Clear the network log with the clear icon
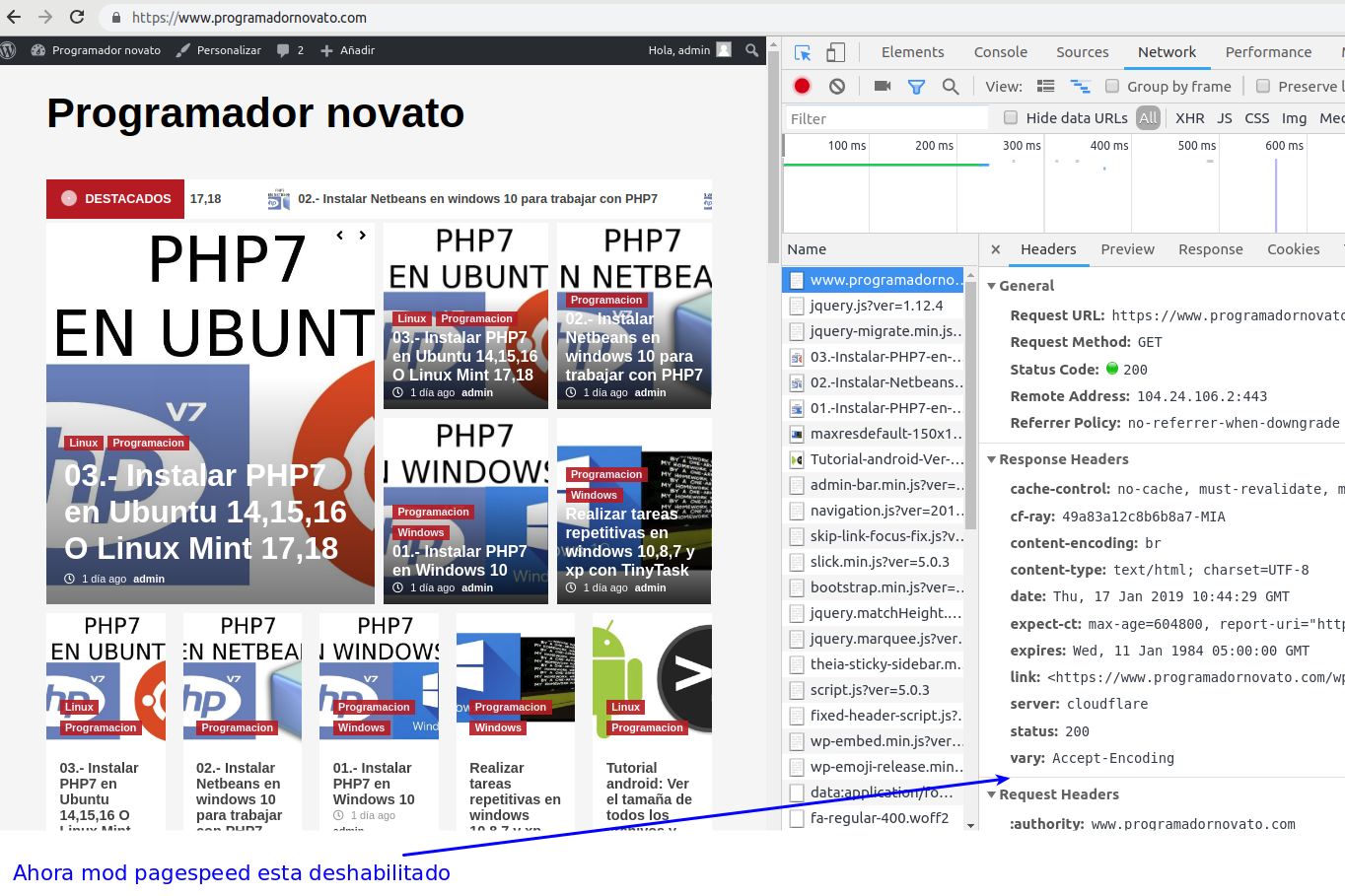Screen dimensions: 1345x896 tap(837, 87)
